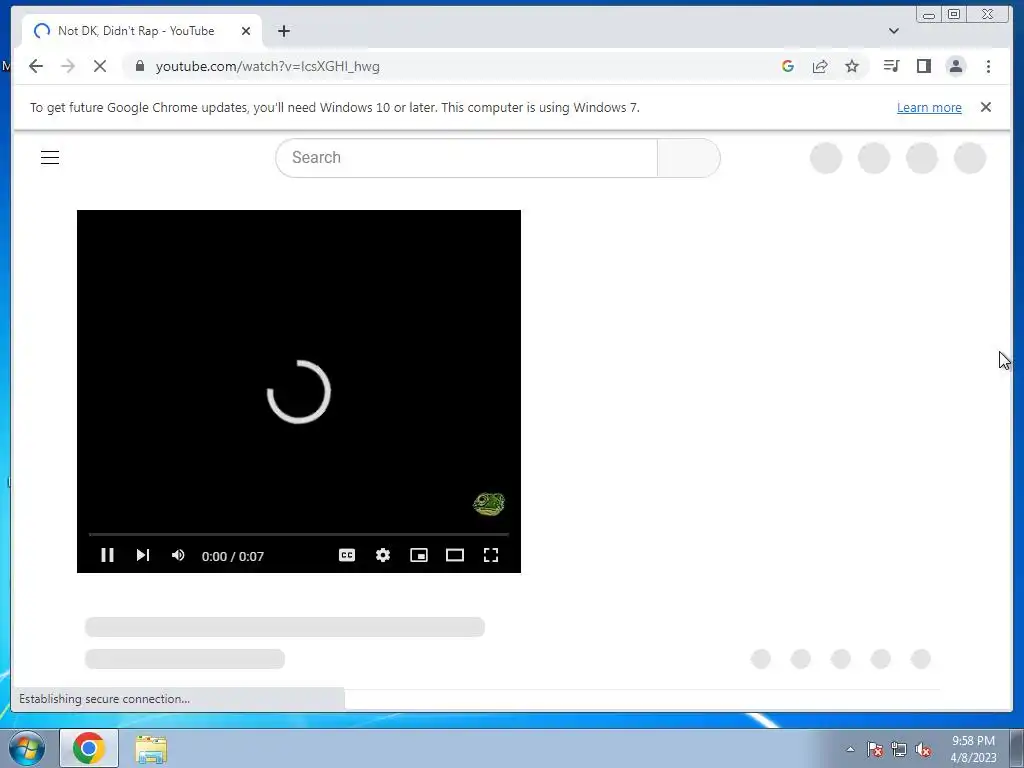Enter full screen video mode
Image resolution: width=1024 pixels, height=768 pixels.
click(490, 555)
